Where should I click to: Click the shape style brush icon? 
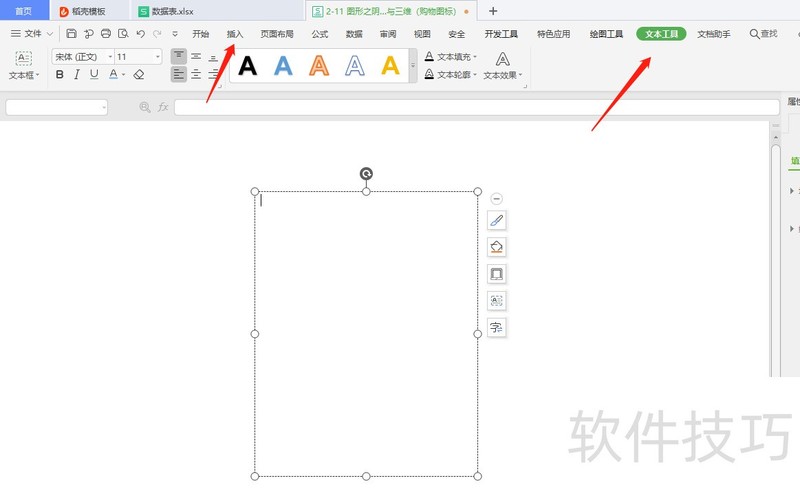click(x=496, y=220)
